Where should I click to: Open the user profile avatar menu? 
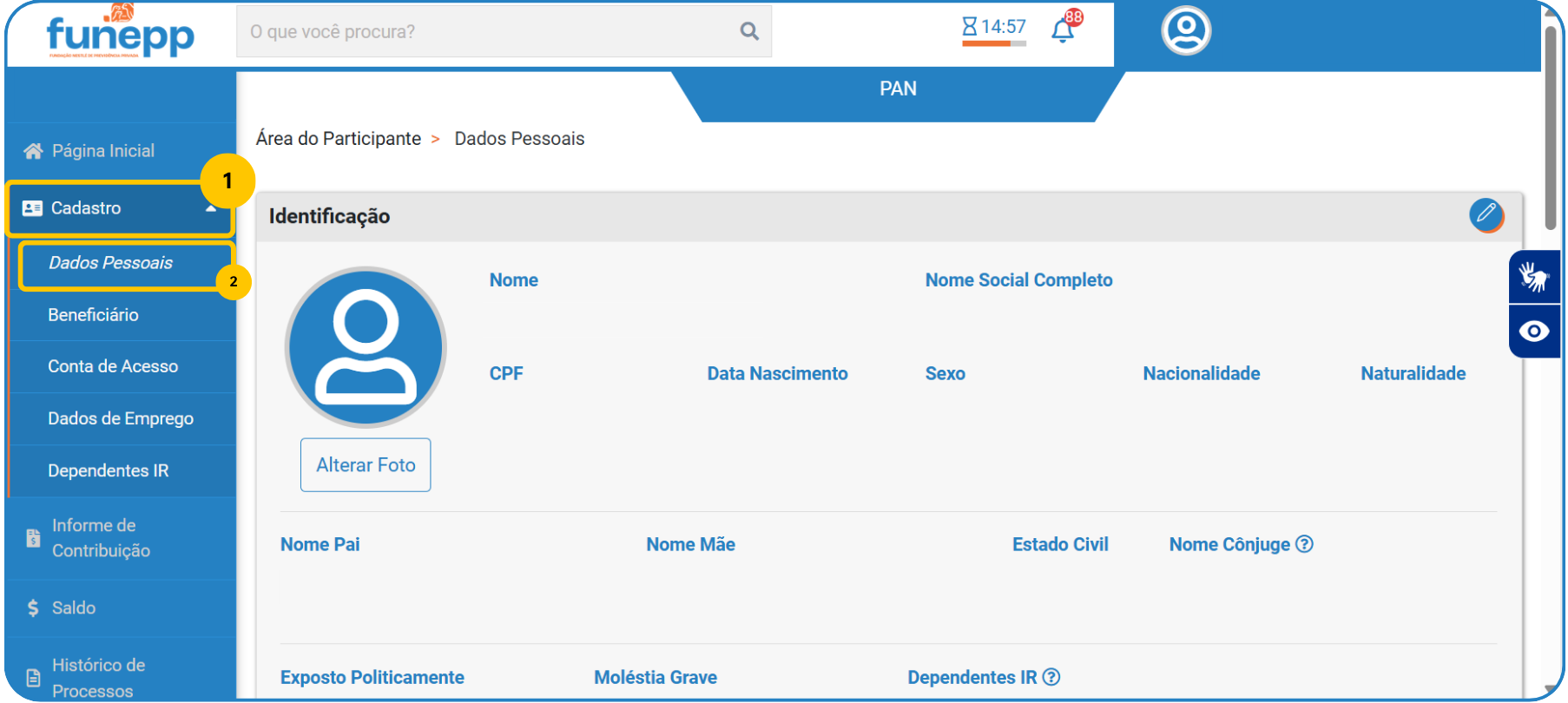click(x=1185, y=31)
